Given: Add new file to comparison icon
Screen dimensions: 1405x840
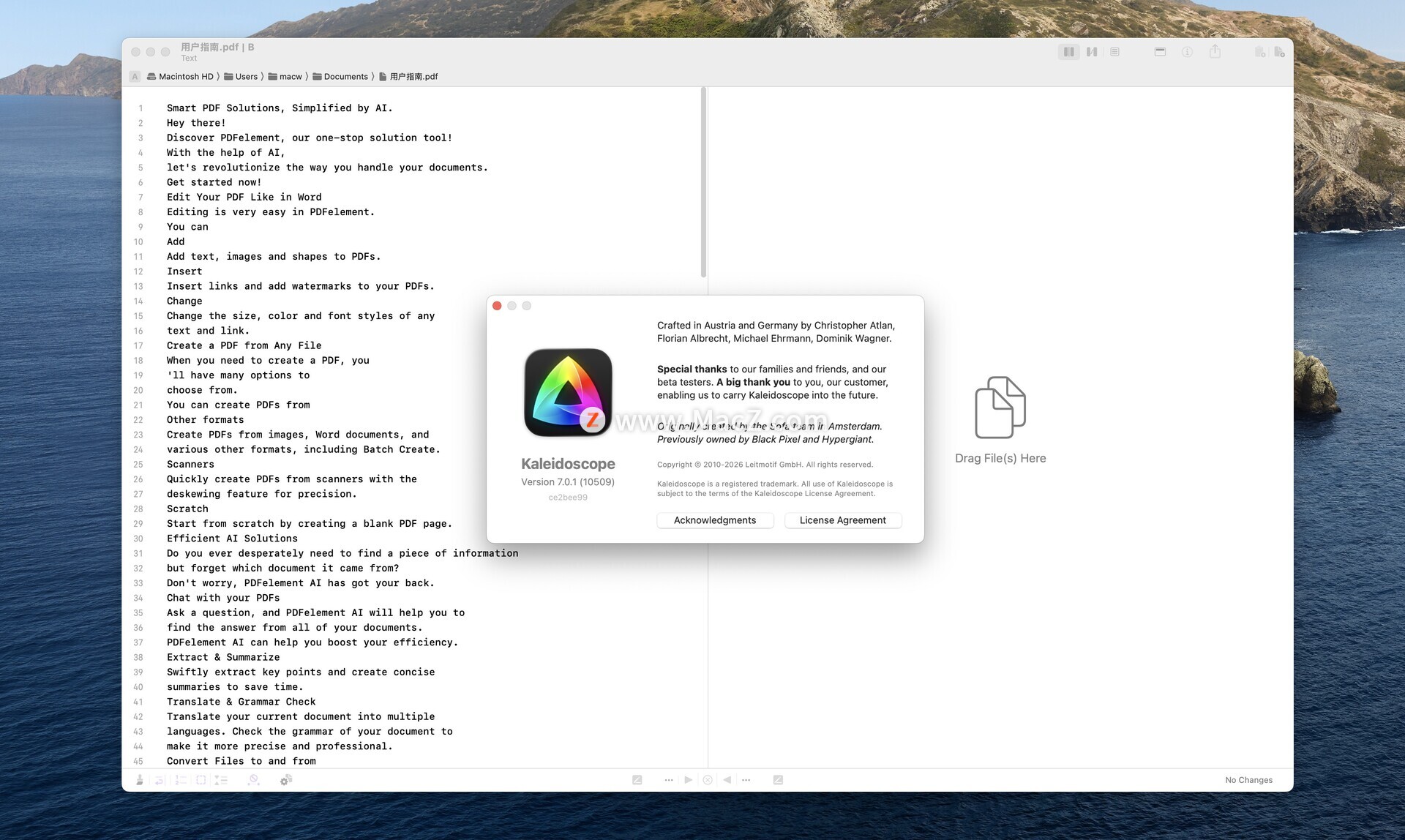Looking at the screenshot, I should click(x=1279, y=52).
